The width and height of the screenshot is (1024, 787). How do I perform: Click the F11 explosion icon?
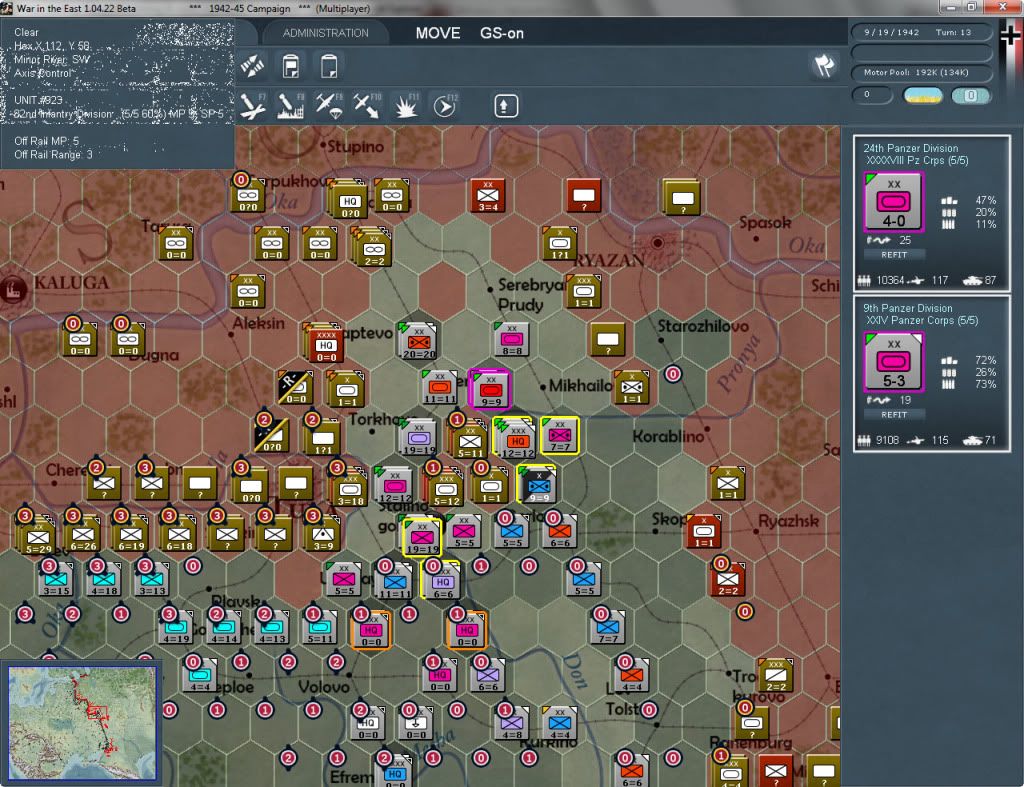click(406, 106)
